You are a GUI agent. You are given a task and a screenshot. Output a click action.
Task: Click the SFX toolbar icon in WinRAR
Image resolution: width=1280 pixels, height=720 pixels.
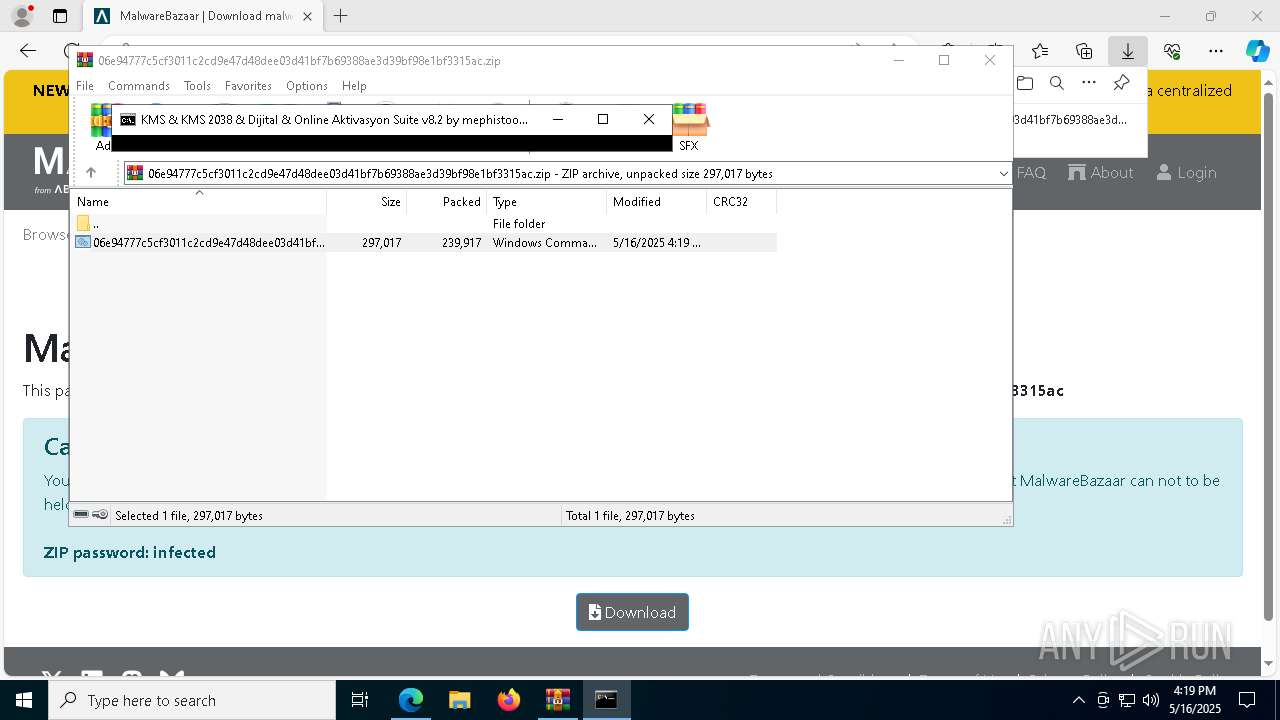point(689,127)
